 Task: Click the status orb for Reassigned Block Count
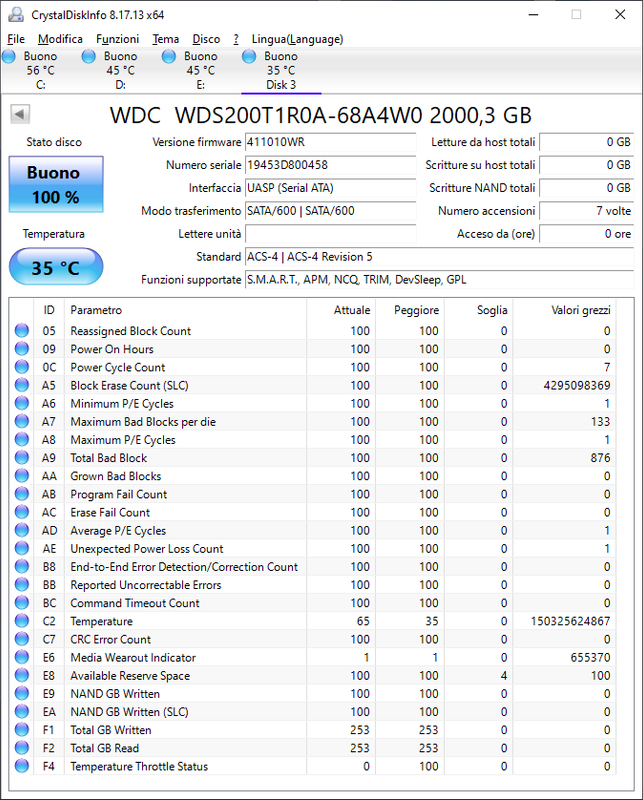[22, 331]
